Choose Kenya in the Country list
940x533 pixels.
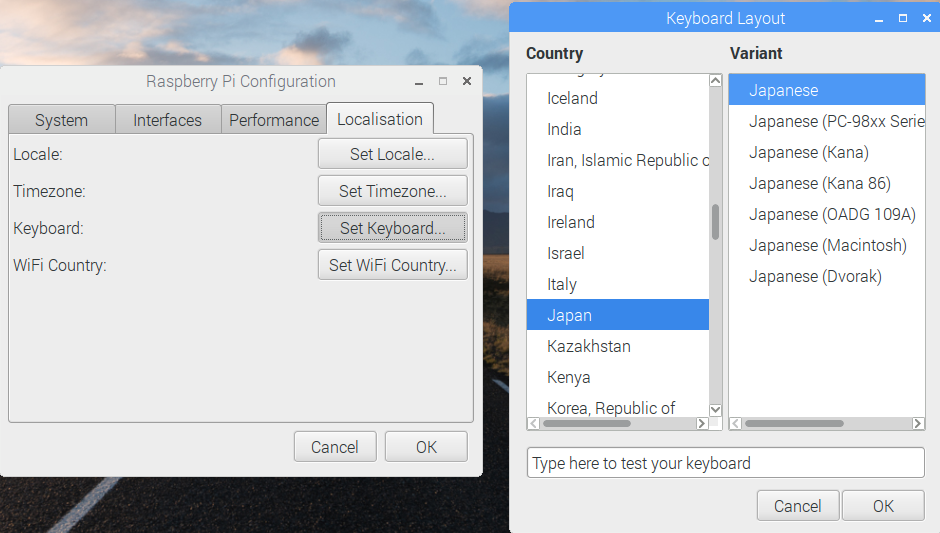[617, 377]
